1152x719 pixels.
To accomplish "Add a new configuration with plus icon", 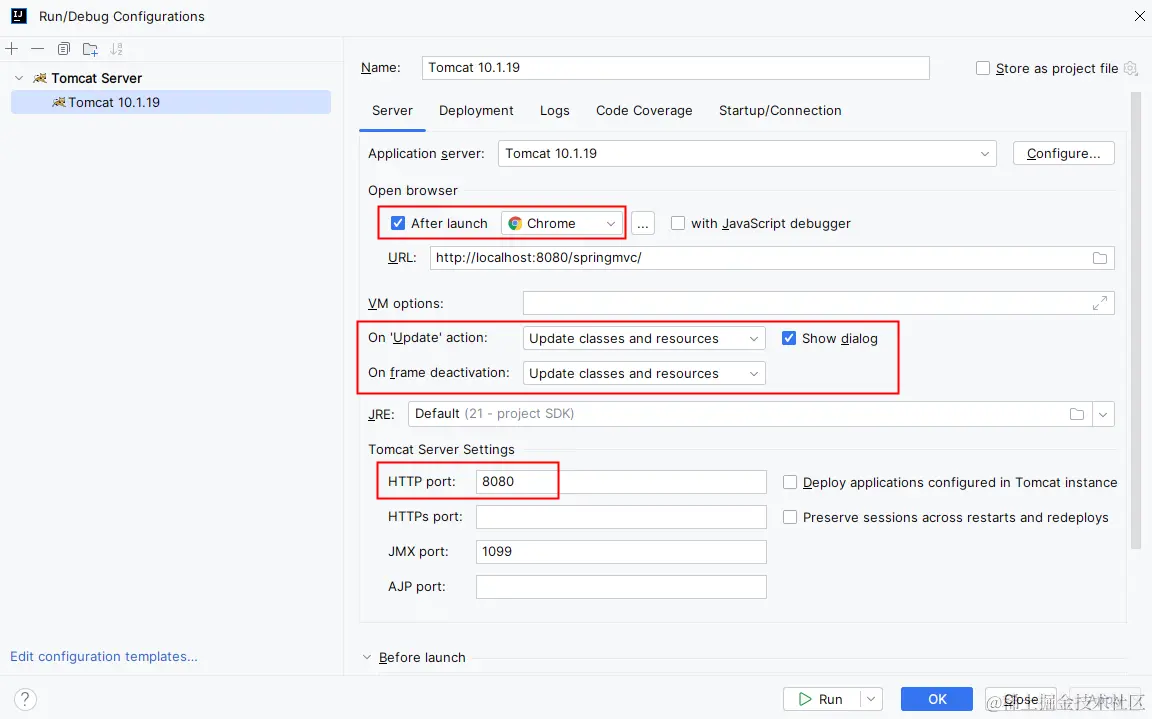I will (x=12, y=49).
